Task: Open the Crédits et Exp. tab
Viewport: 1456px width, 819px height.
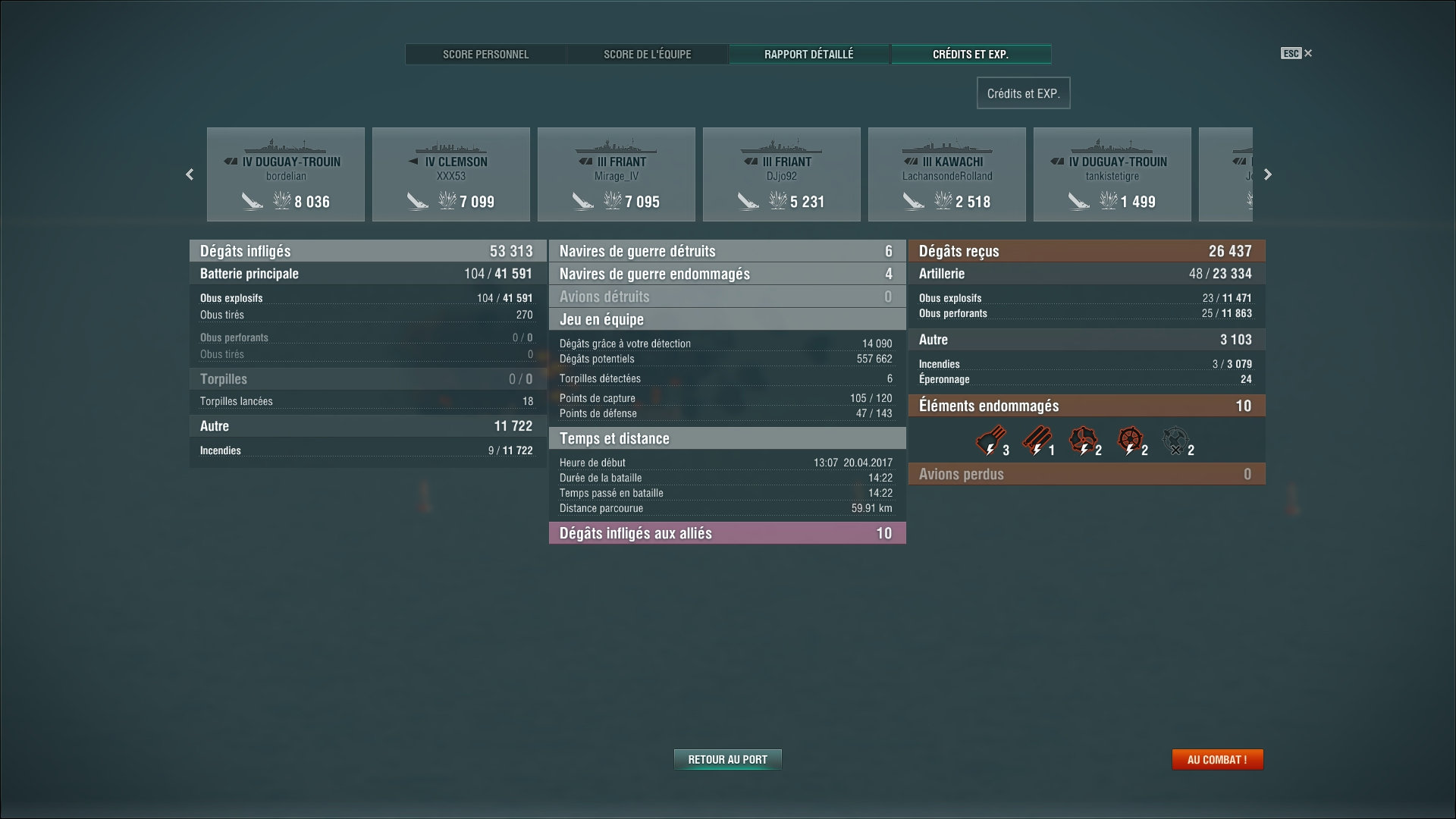Action: coord(970,55)
